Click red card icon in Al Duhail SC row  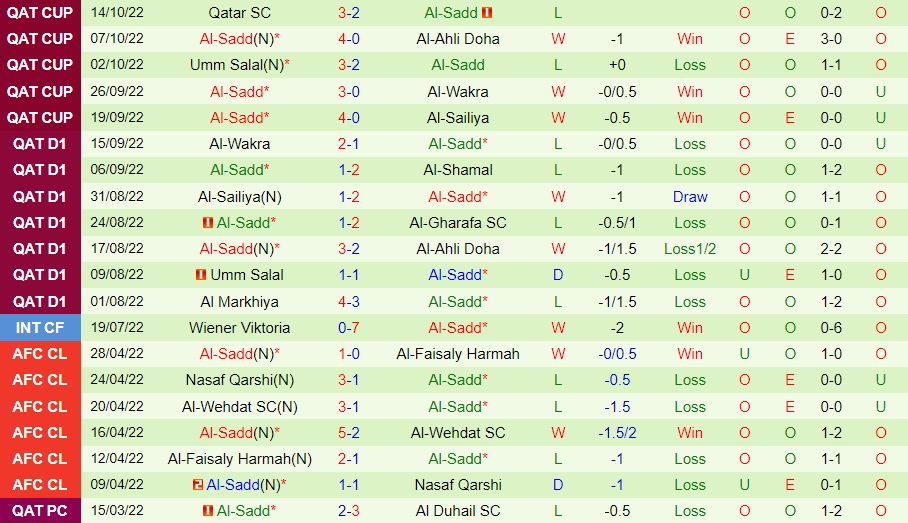(x=207, y=511)
